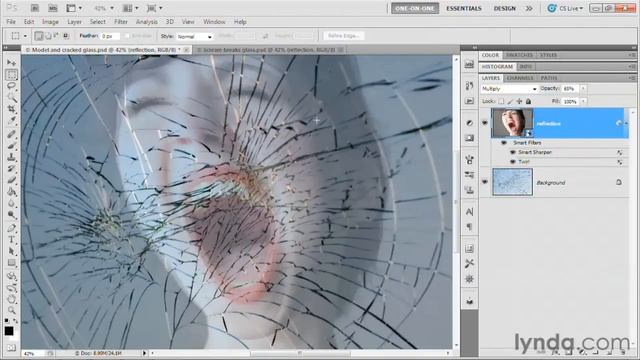Image resolution: width=640 pixels, height=360 pixels.
Task: Open the Paragraph panel icon
Action: point(469,227)
